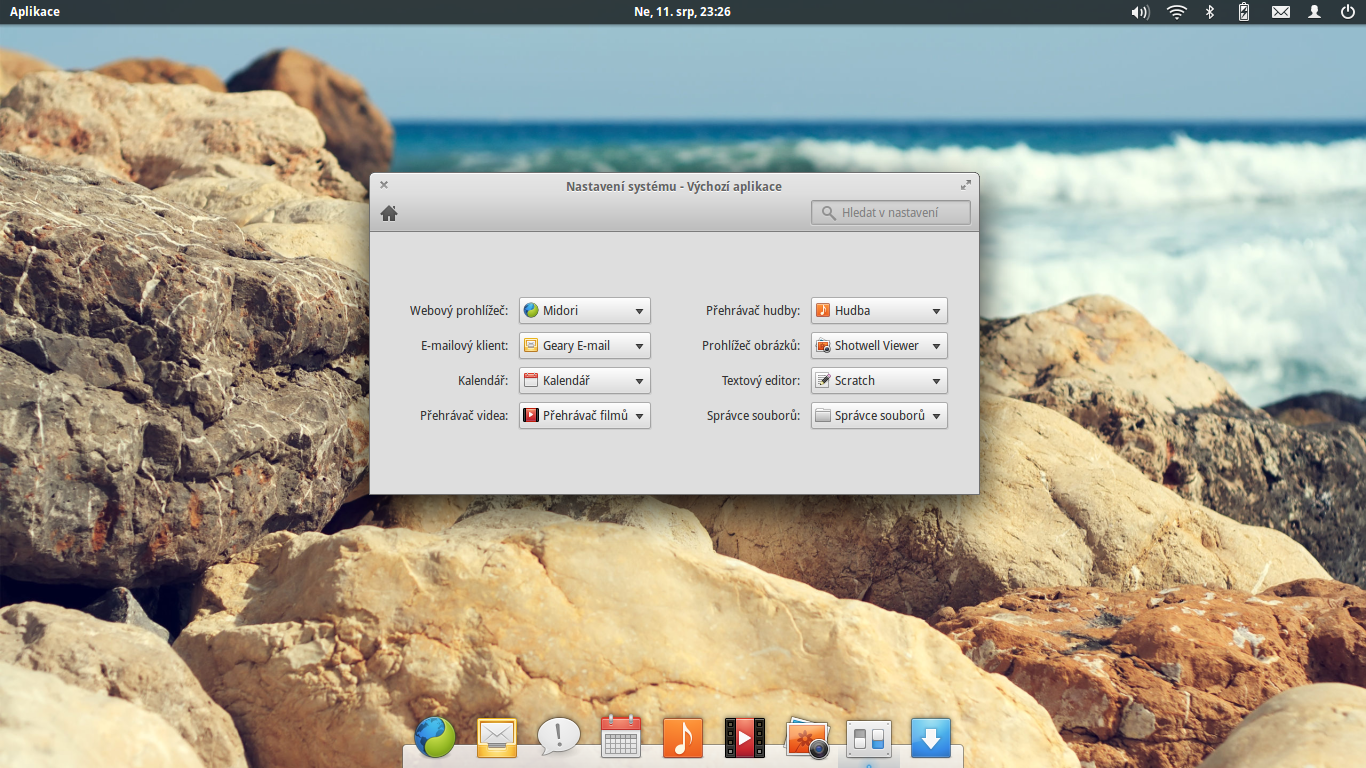
Task: Start the Videos player from the dock
Action: pos(745,737)
